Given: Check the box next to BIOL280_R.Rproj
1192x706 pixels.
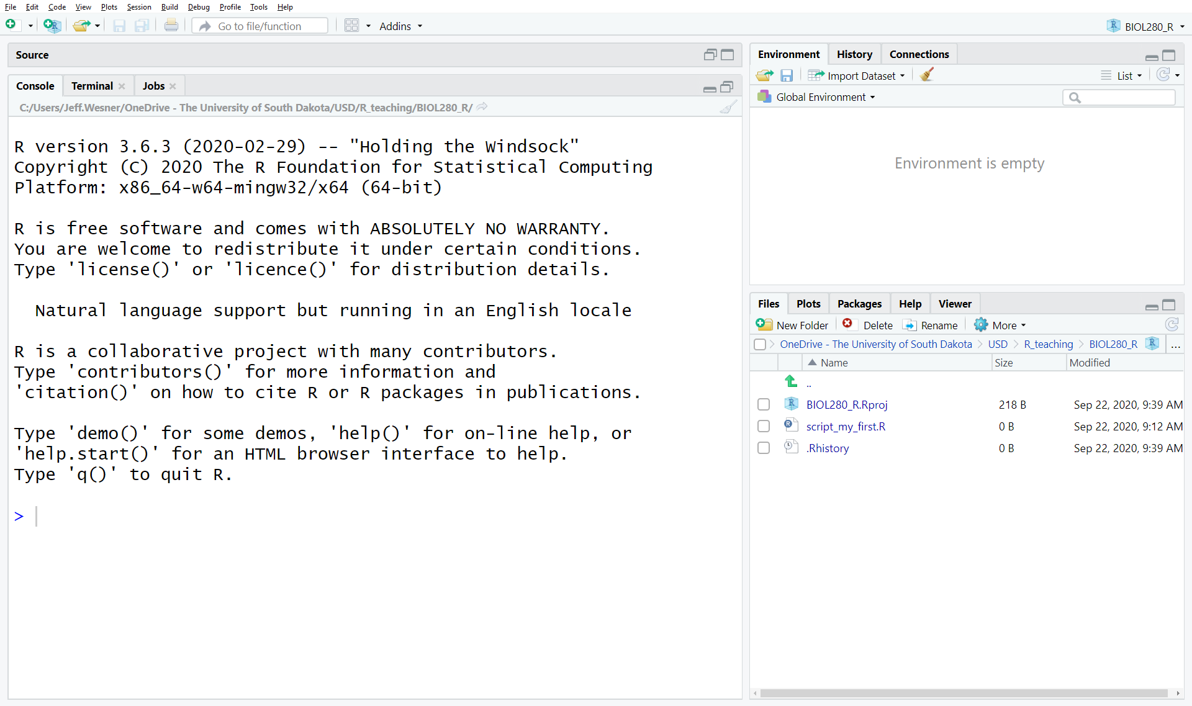Looking at the screenshot, I should coord(764,405).
